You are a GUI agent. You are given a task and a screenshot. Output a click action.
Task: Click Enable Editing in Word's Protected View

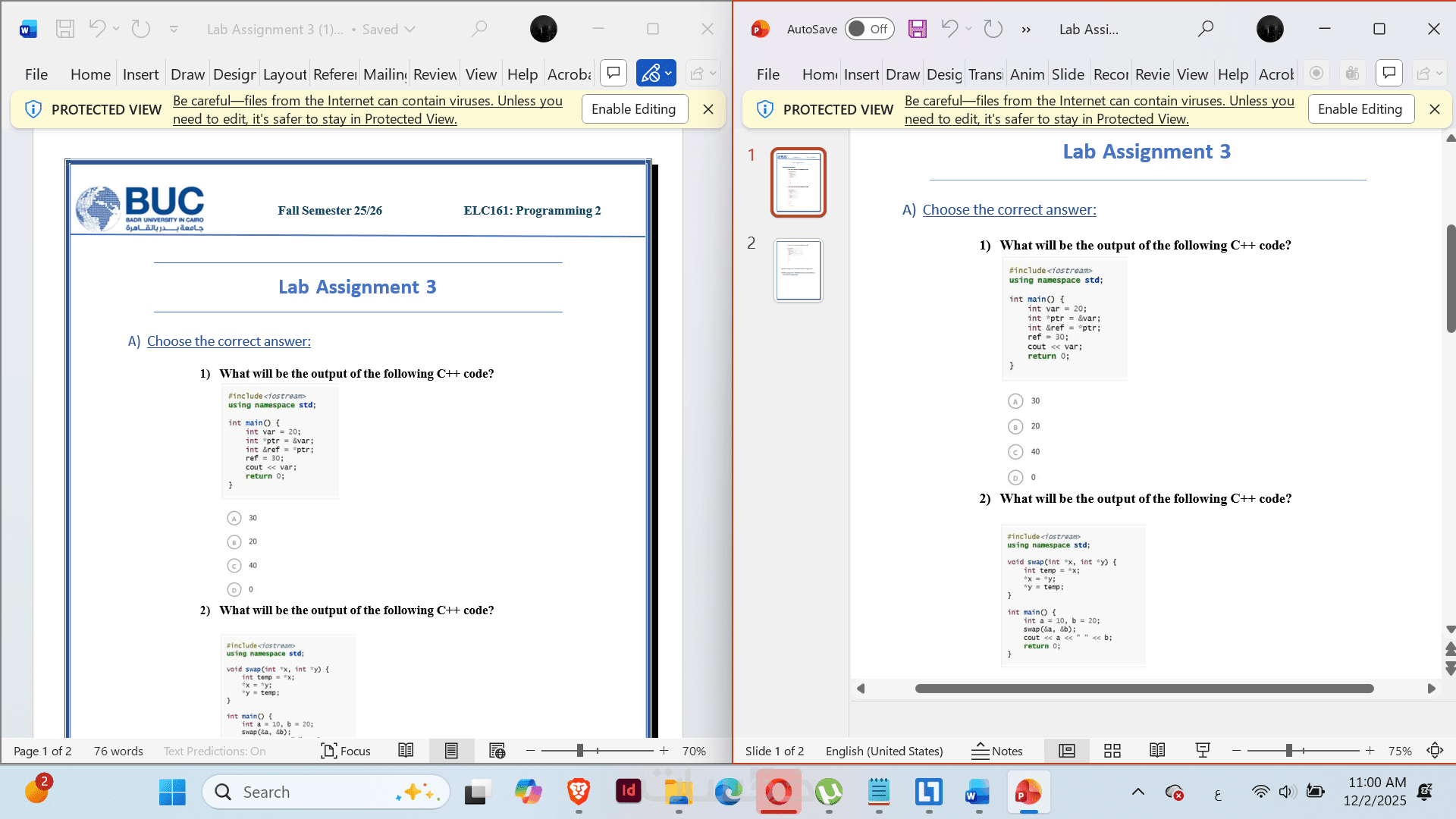(634, 109)
